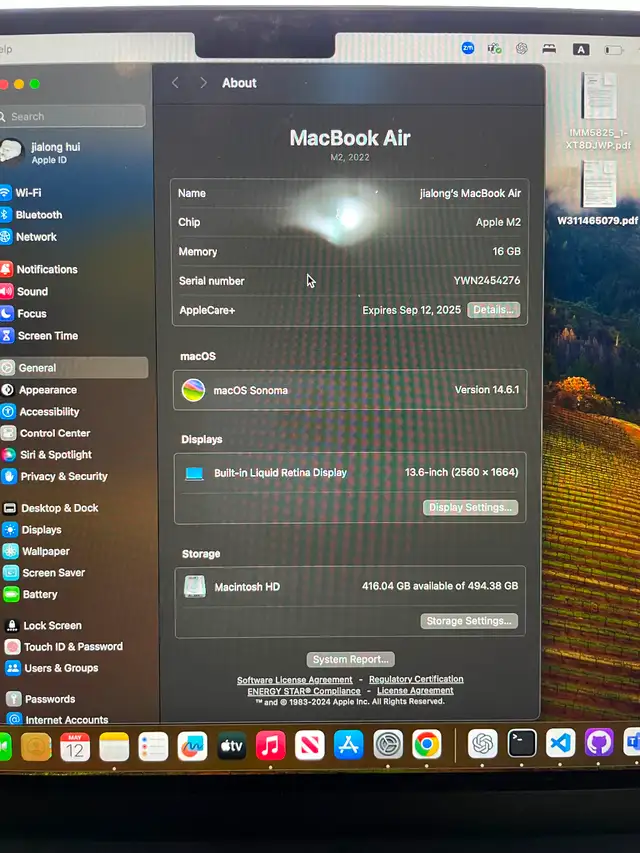Click the name "jialong's MacBook Air"
The height and width of the screenshot is (853, 640).
pyautogui.click(x=470, y=193)
